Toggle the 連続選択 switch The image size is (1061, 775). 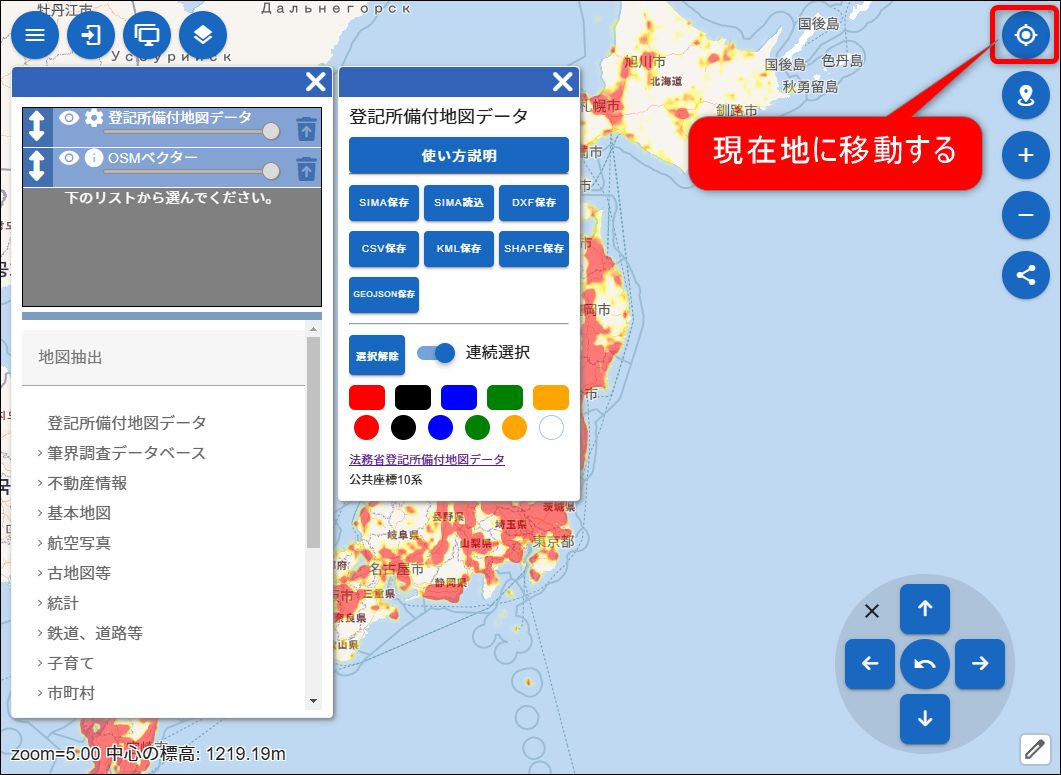pyautogui.click(x=436, y=353)
